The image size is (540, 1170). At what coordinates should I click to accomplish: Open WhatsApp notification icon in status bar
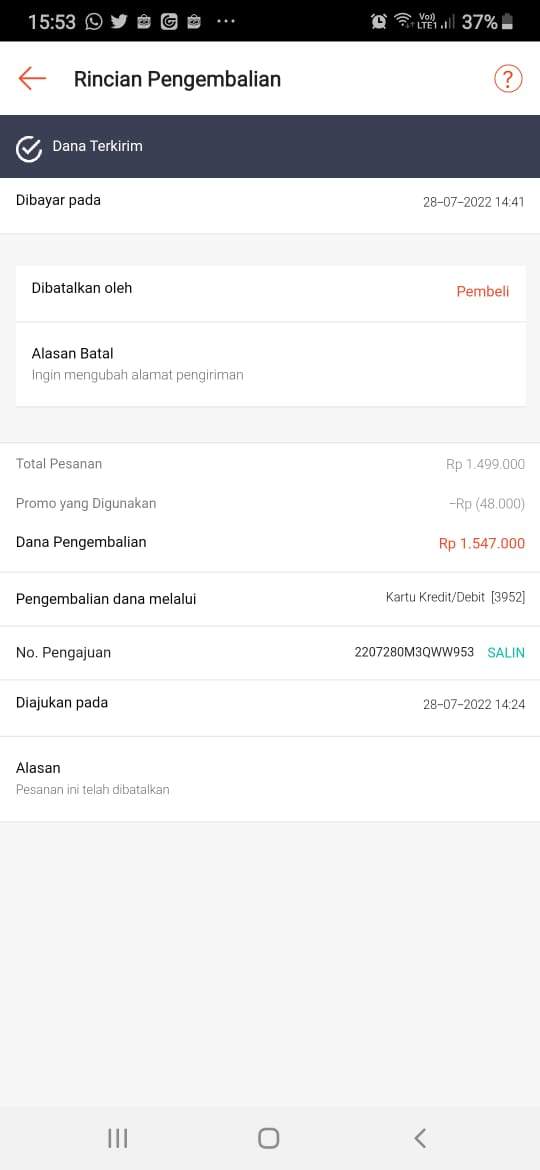pyautogui.click(x=94, y=22)
